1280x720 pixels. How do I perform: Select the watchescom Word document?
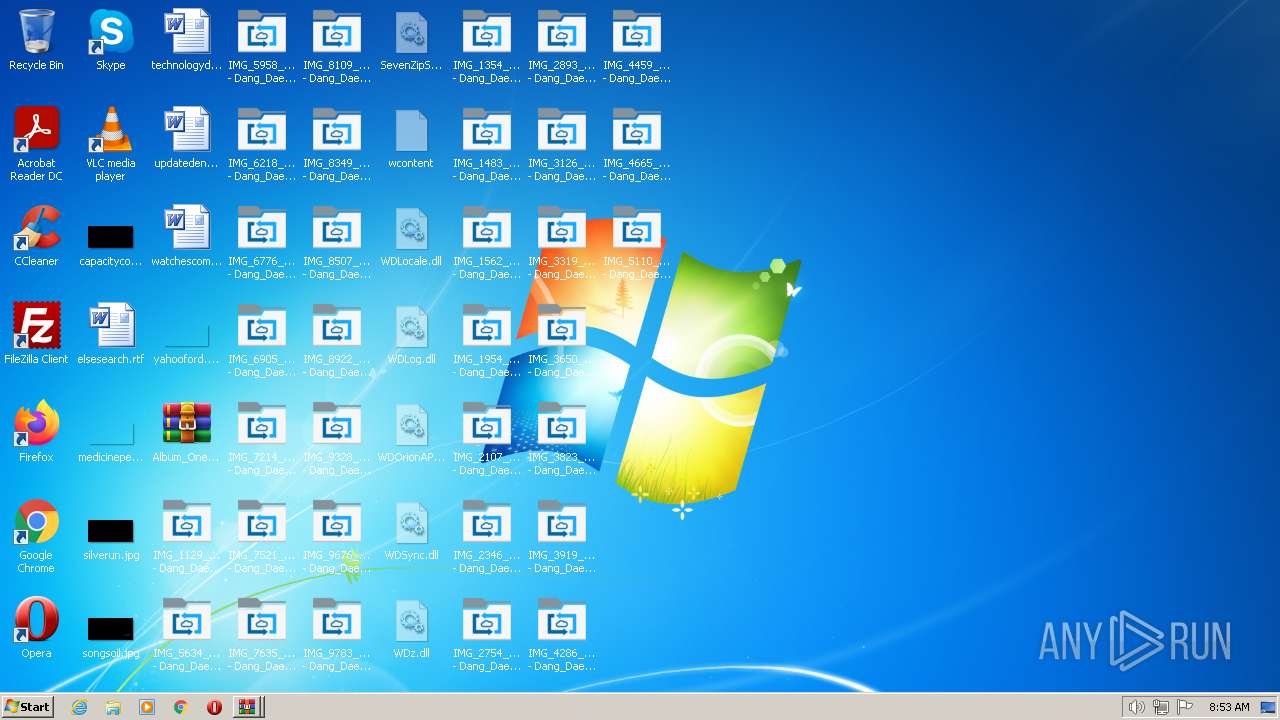[x=186, y=236]
